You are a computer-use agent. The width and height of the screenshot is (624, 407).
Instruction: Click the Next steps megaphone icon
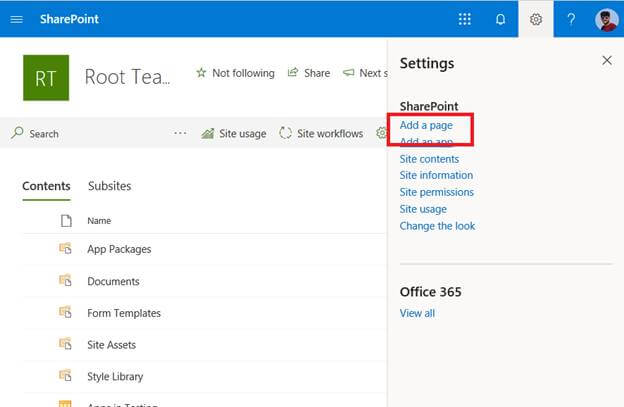point(349,73)
